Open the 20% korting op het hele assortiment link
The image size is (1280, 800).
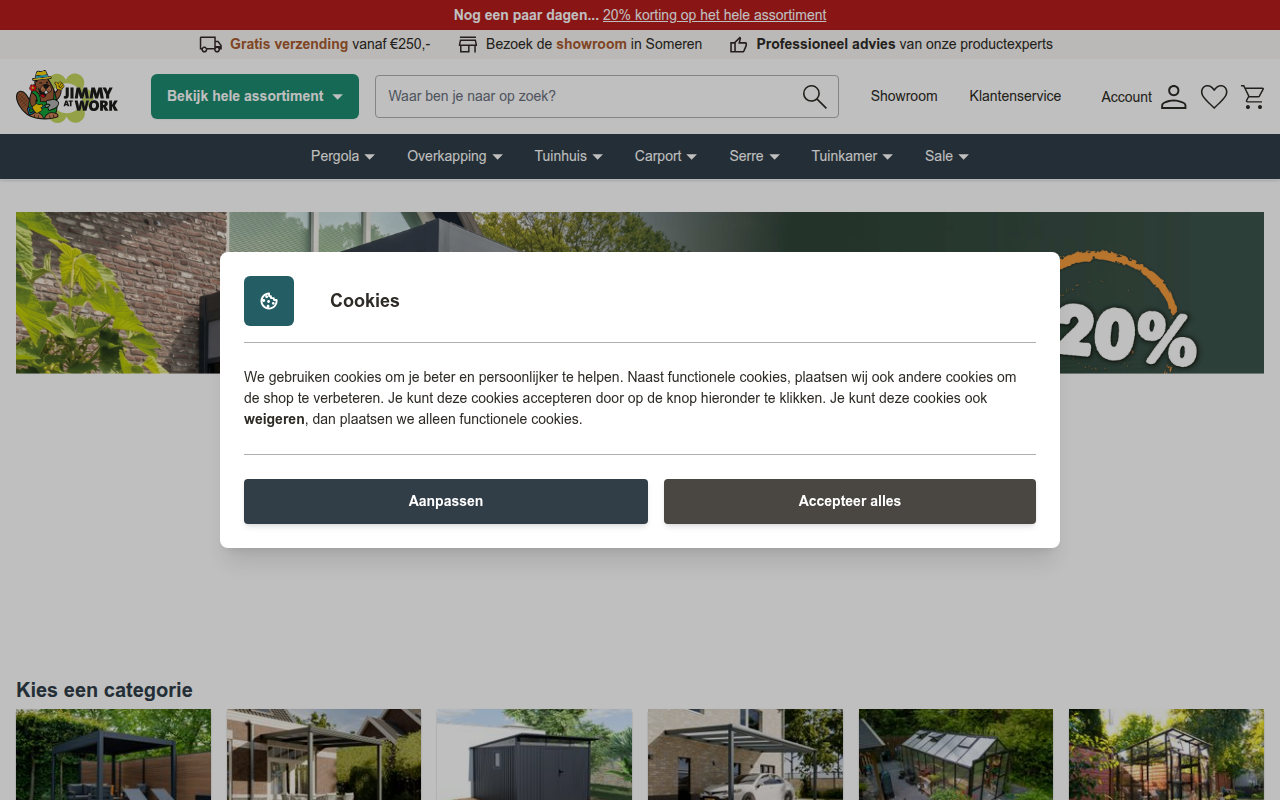[x=714, y=15]
